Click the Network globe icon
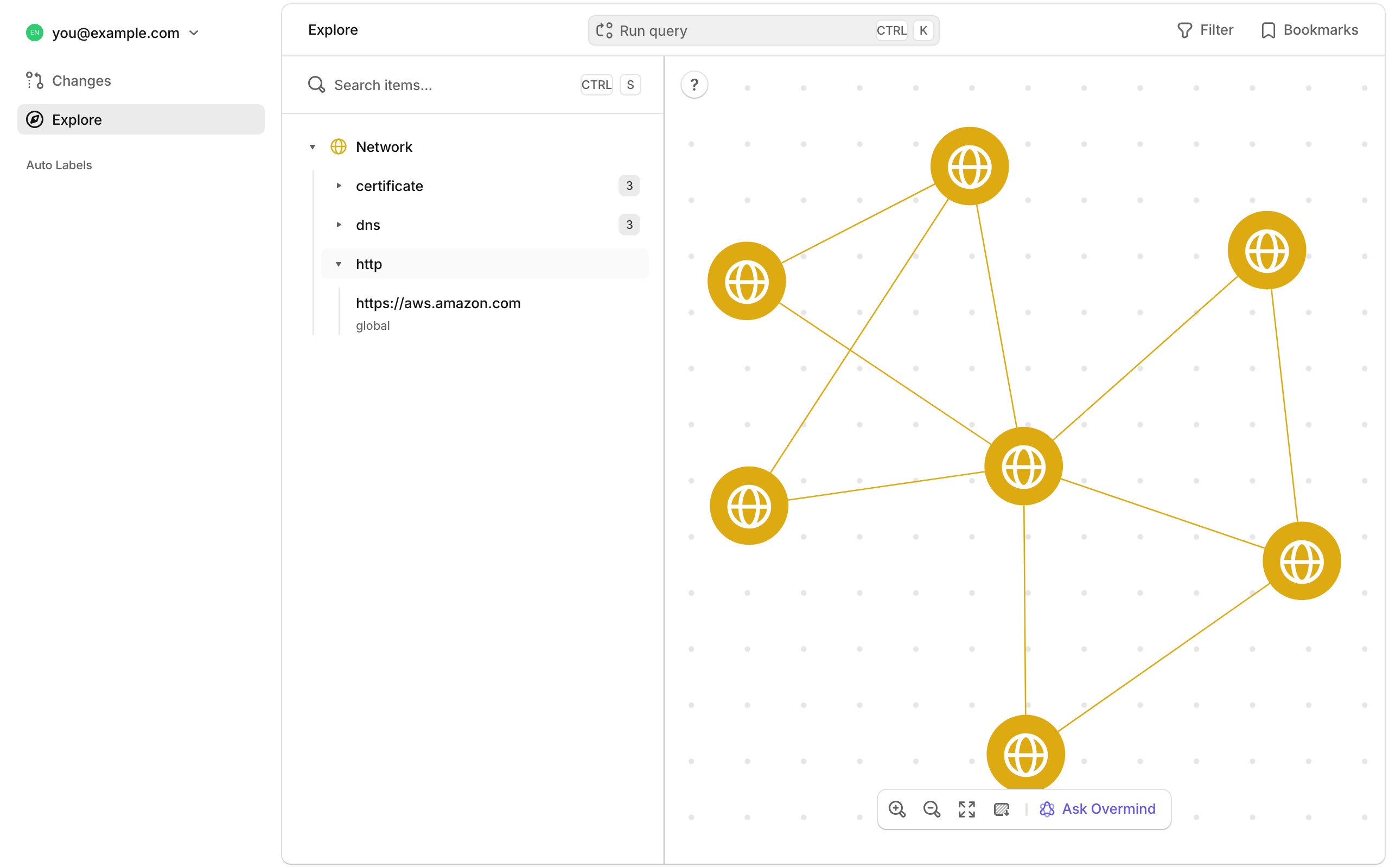Viewport: 1389px width, 868px height. pos(339,146)
